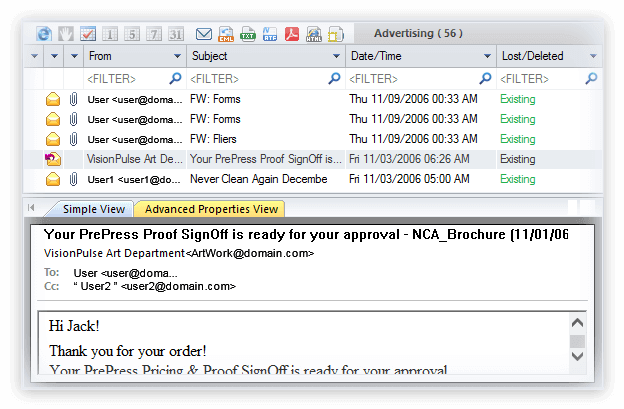The image size is (624, 409).
Task: Export the message as EML
Action: pos(226,34)
